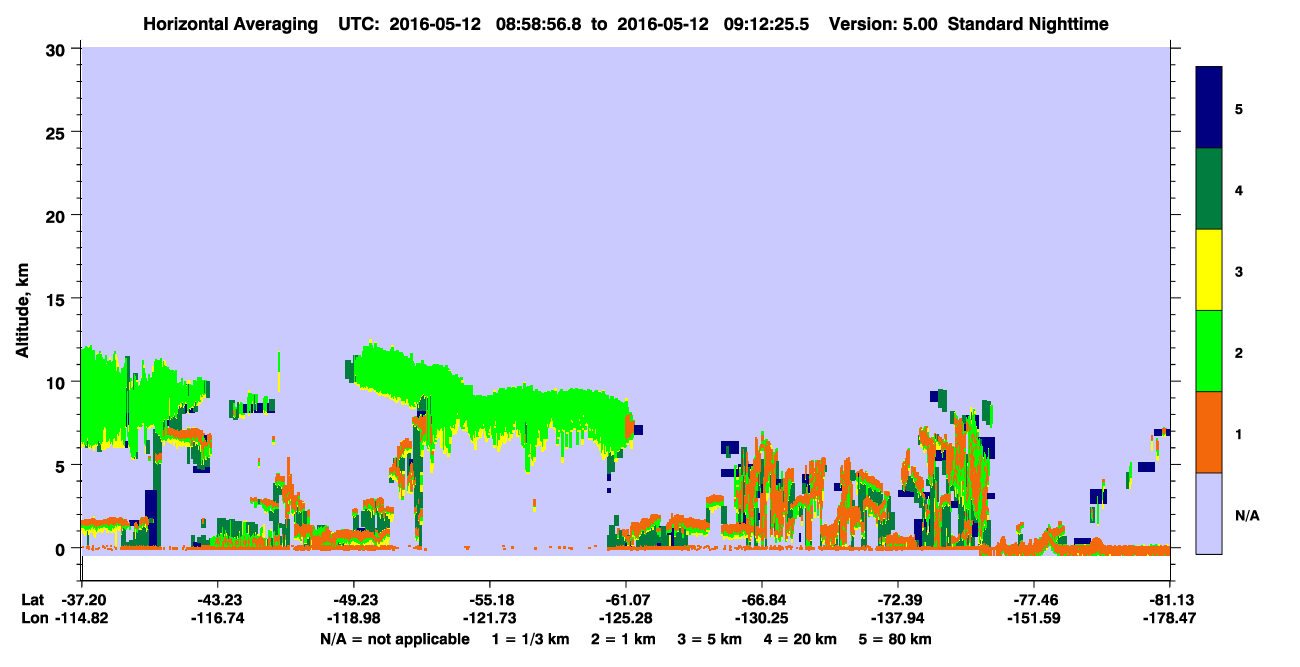The height and width of the screenshot is (667, 1300).
Task: Click the longitude value -178.47
Action: pyautogui.click(x=1170, y=618)
